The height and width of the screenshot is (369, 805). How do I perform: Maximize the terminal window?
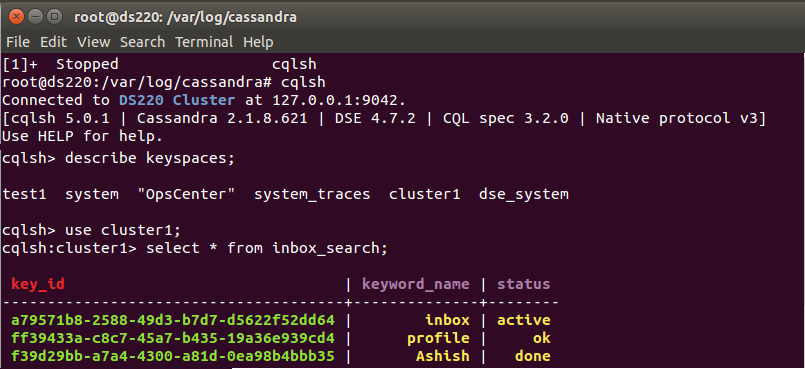coord(54,17)
